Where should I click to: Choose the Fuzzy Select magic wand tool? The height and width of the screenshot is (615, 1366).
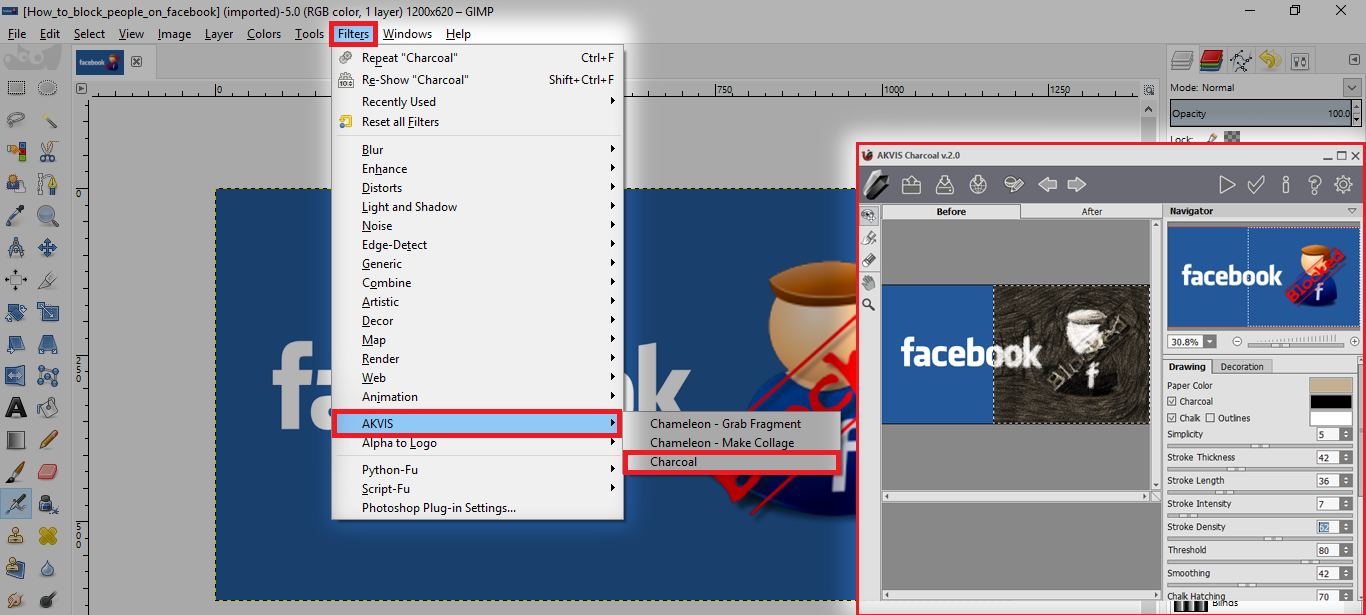coord(47,120)
